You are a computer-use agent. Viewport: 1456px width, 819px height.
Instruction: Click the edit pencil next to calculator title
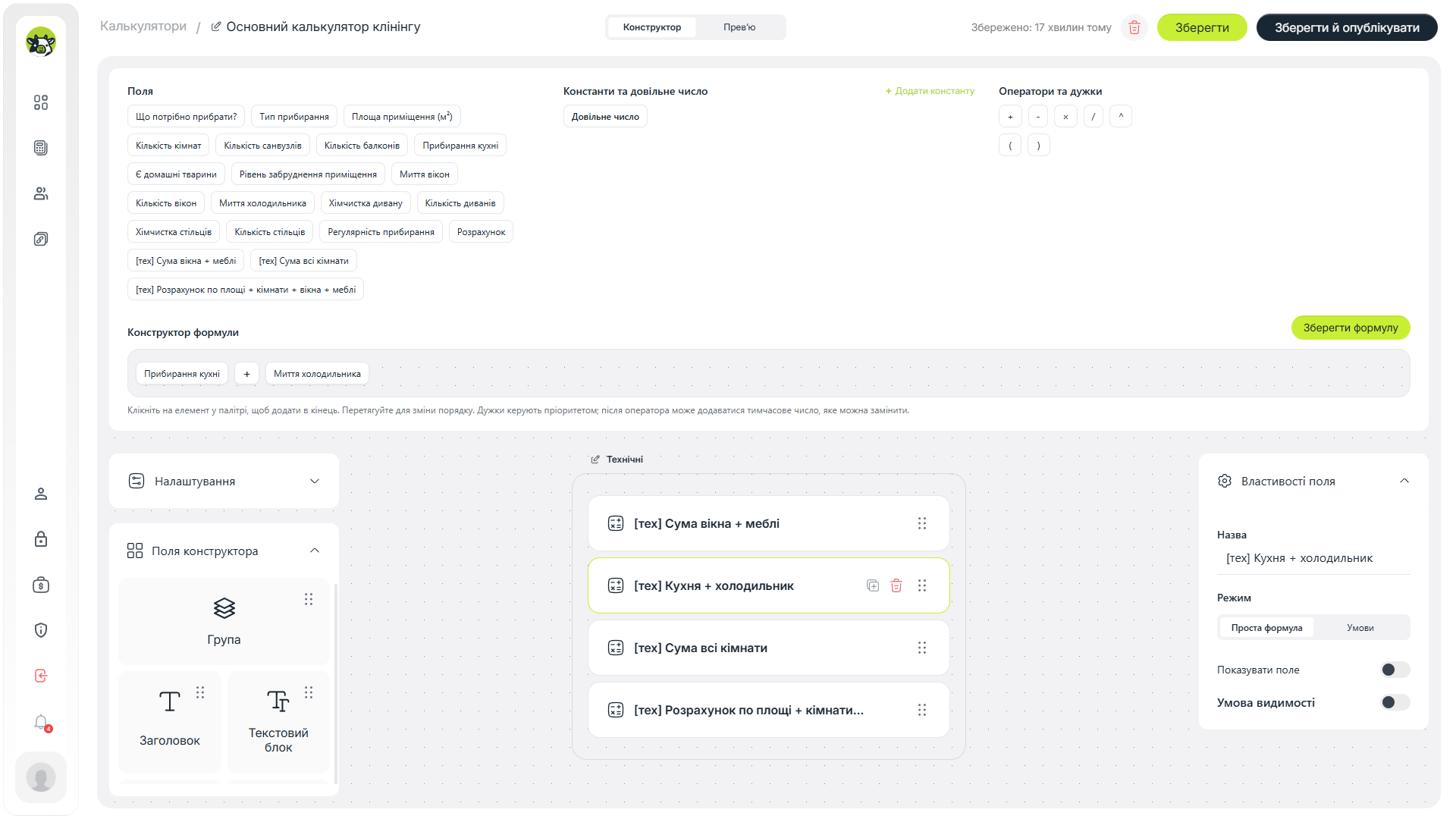pos(216,27)
